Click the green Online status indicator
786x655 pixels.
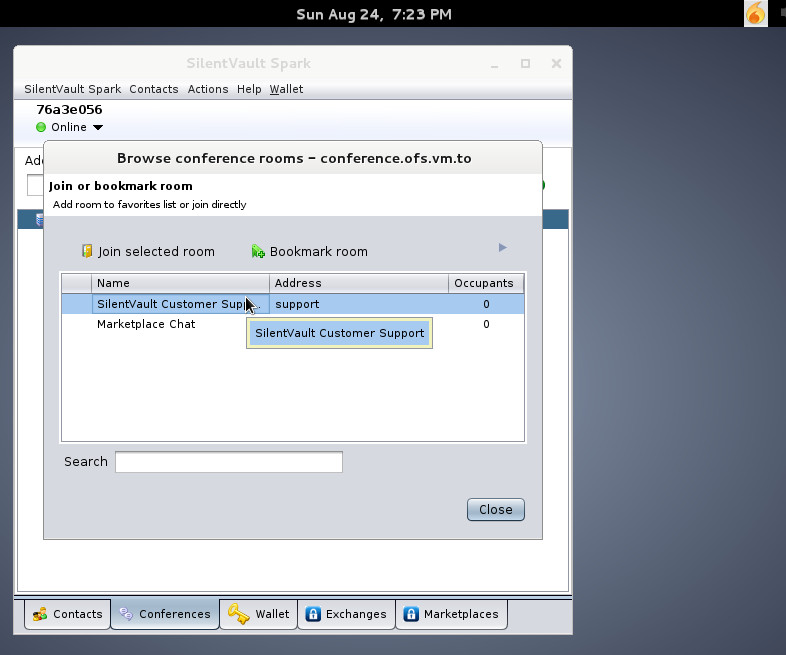(41, 127)
